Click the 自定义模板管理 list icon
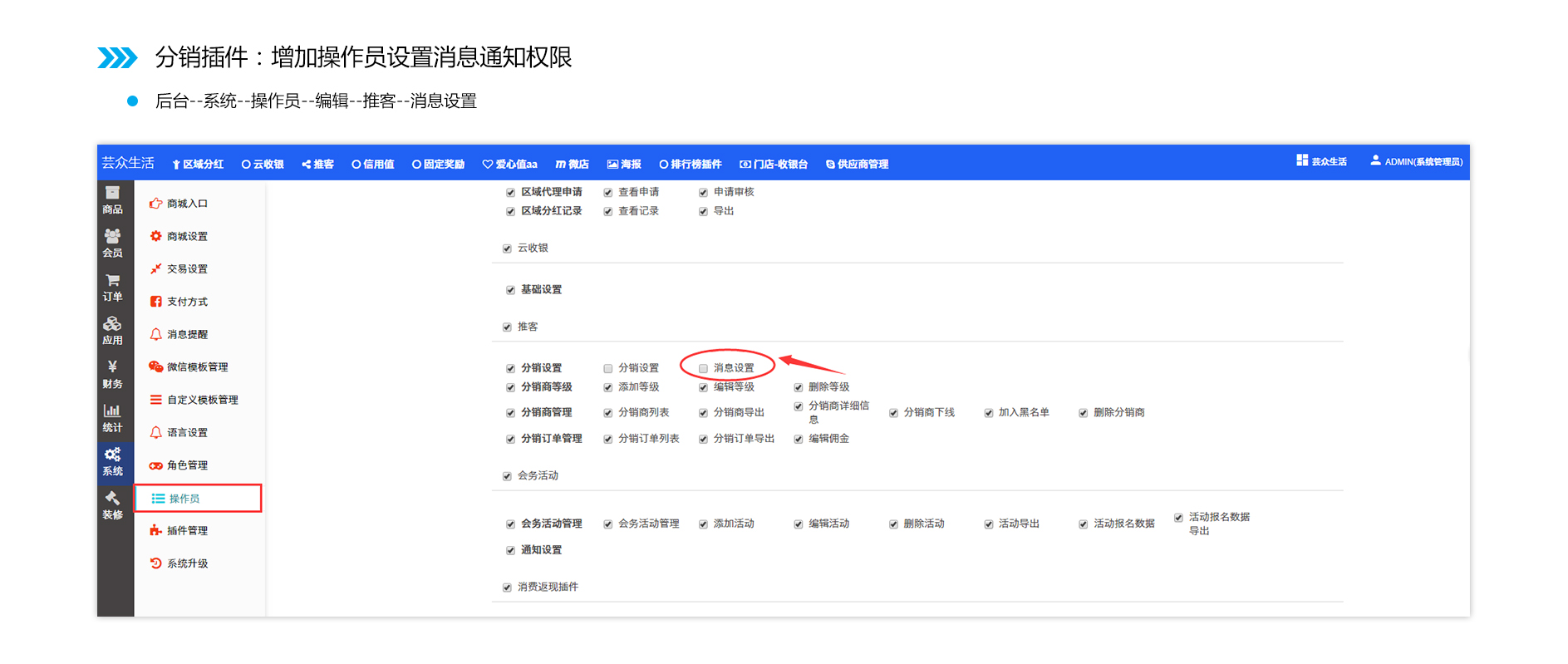 pyautogui.click(x=155, y=400)
